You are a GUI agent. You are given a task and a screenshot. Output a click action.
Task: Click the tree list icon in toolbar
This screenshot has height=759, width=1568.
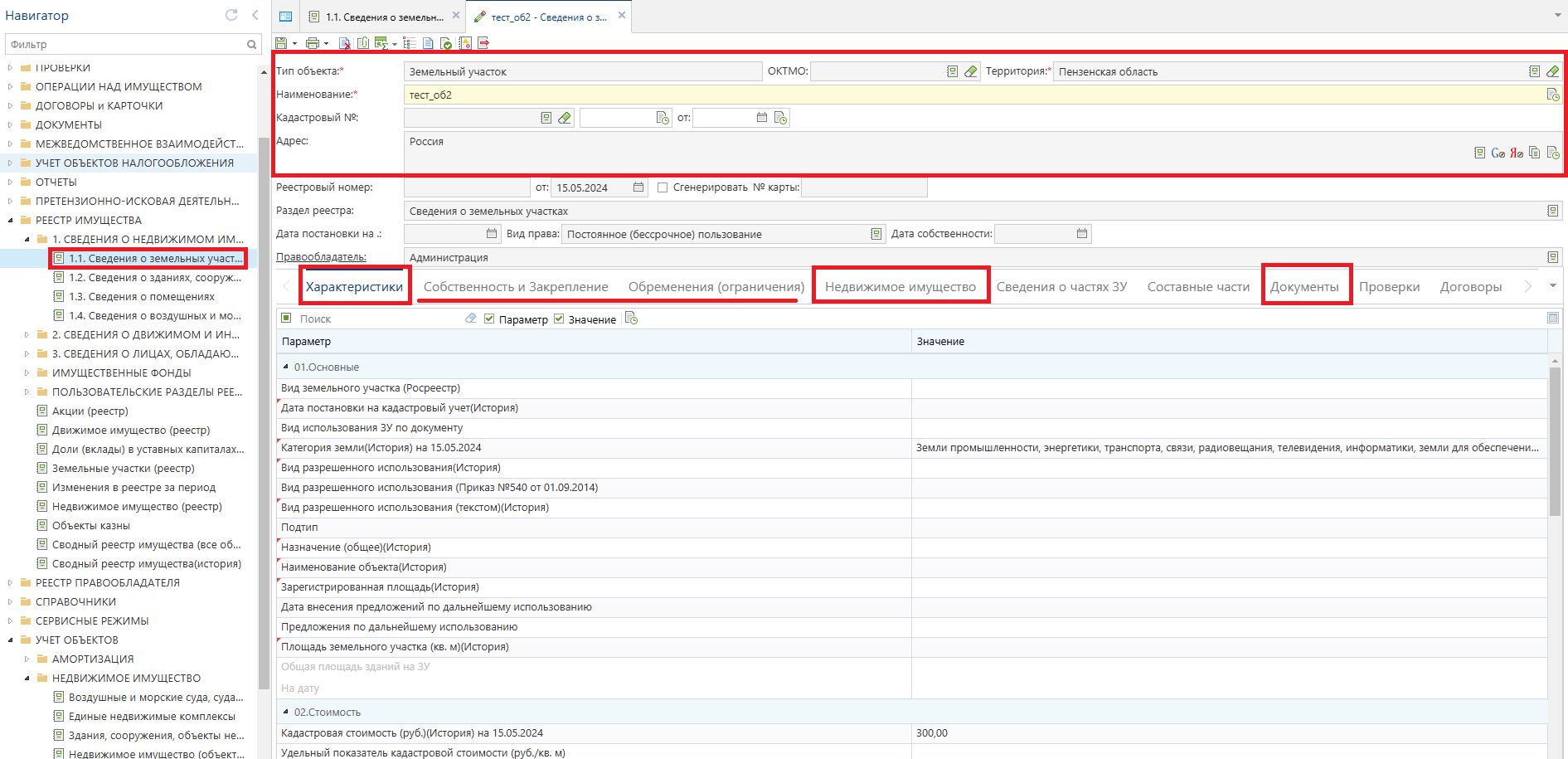coord(410,43)
